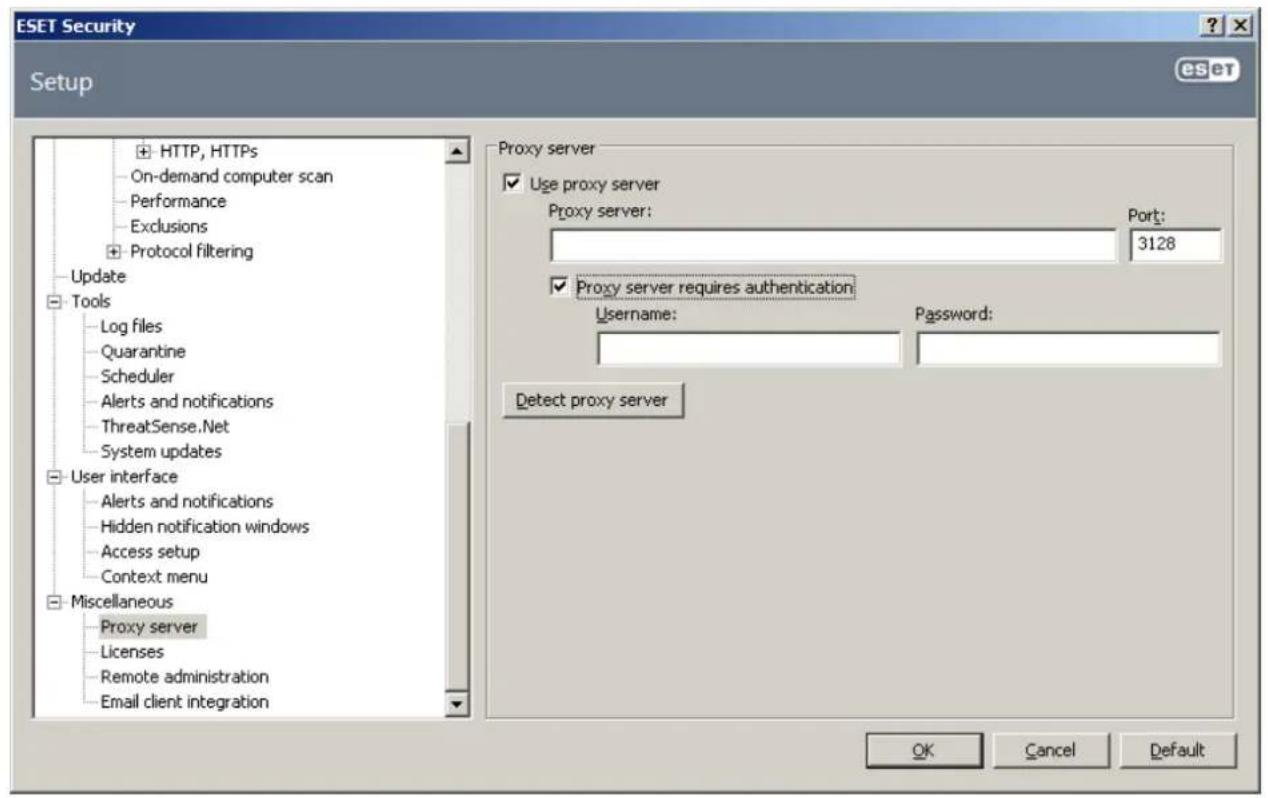Select Tools tree label
Viewport: 1268px width, 798px height.
click(89, 301)
